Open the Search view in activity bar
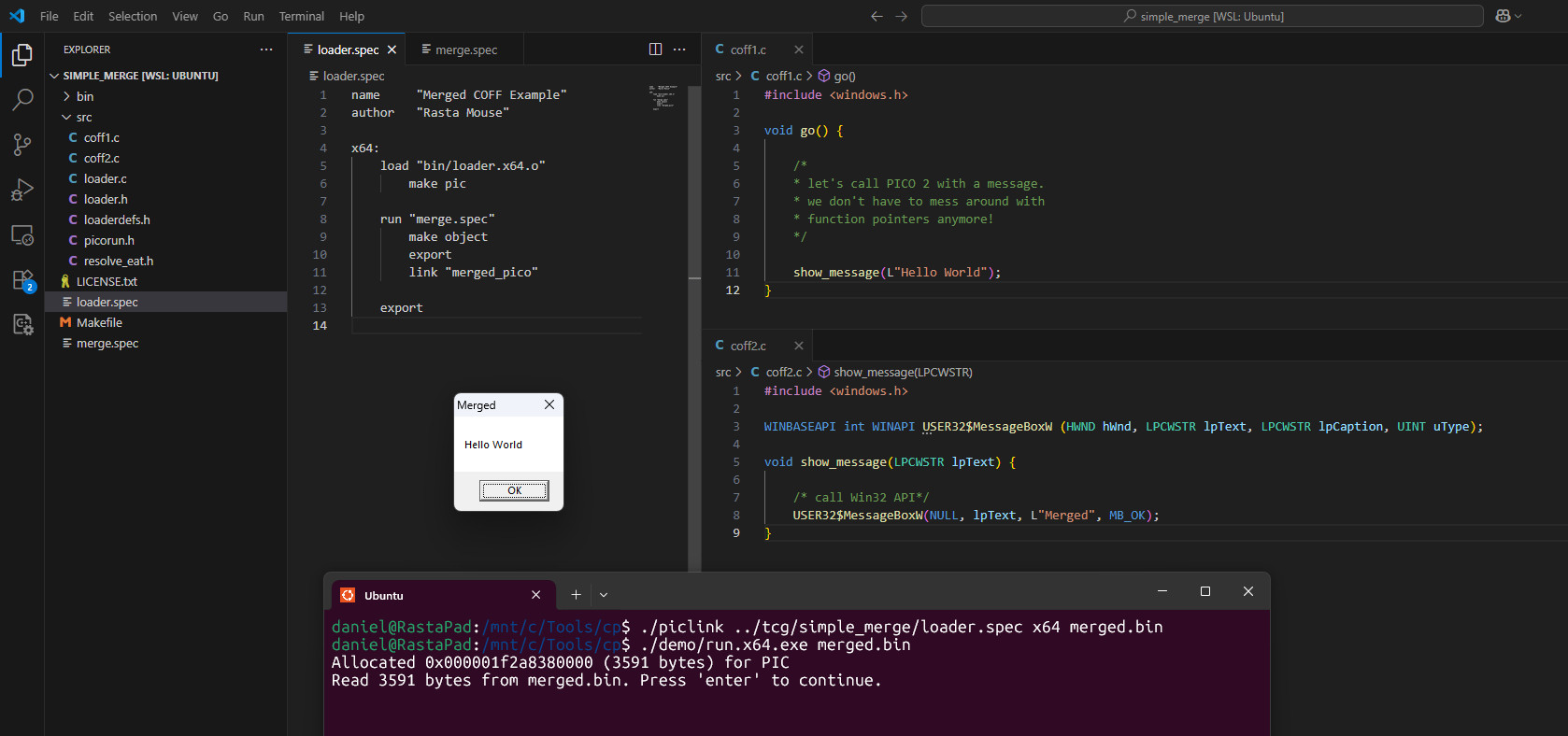Viewport: 1568px width, 736px height. coord(22,100)
